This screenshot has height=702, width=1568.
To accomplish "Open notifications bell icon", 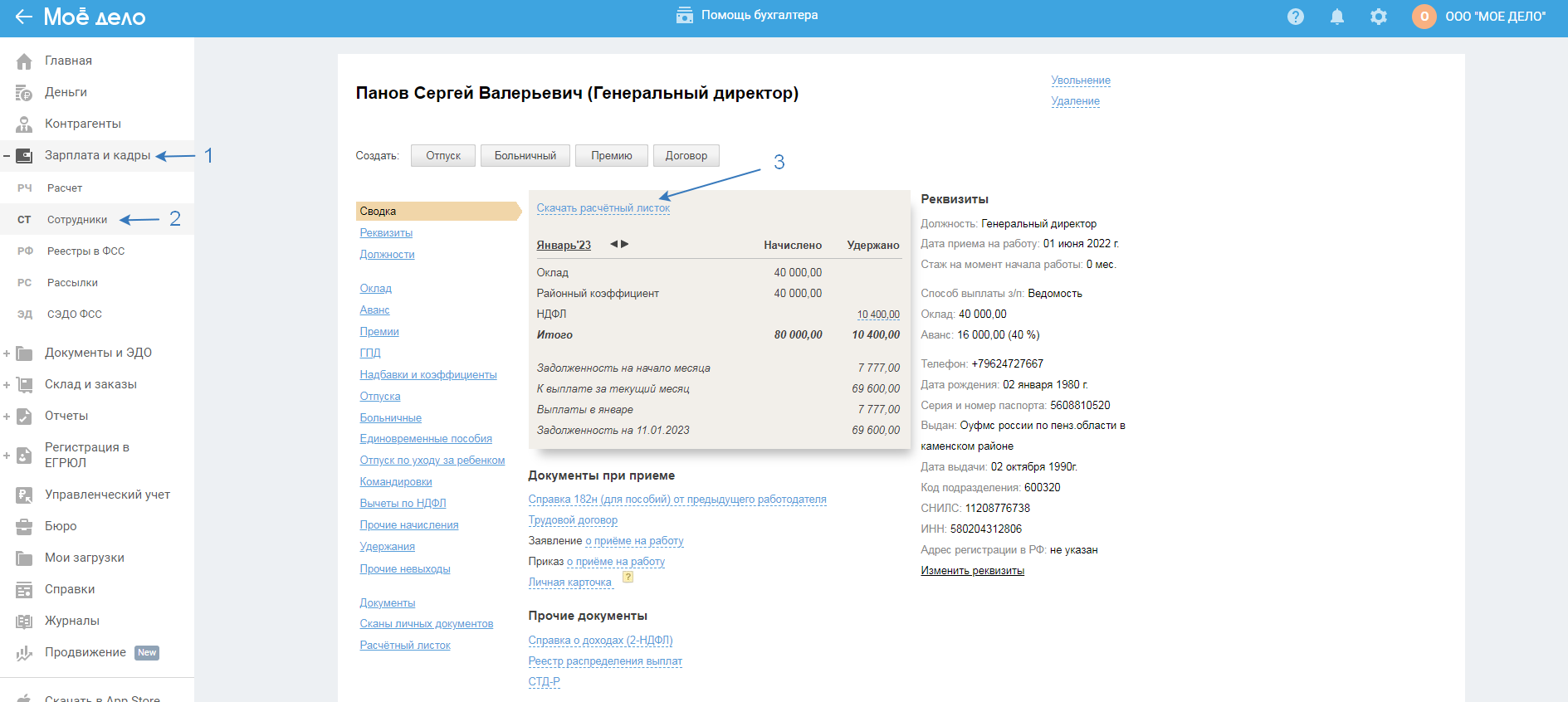I will pyautogui.click(x=1337, y=17).
